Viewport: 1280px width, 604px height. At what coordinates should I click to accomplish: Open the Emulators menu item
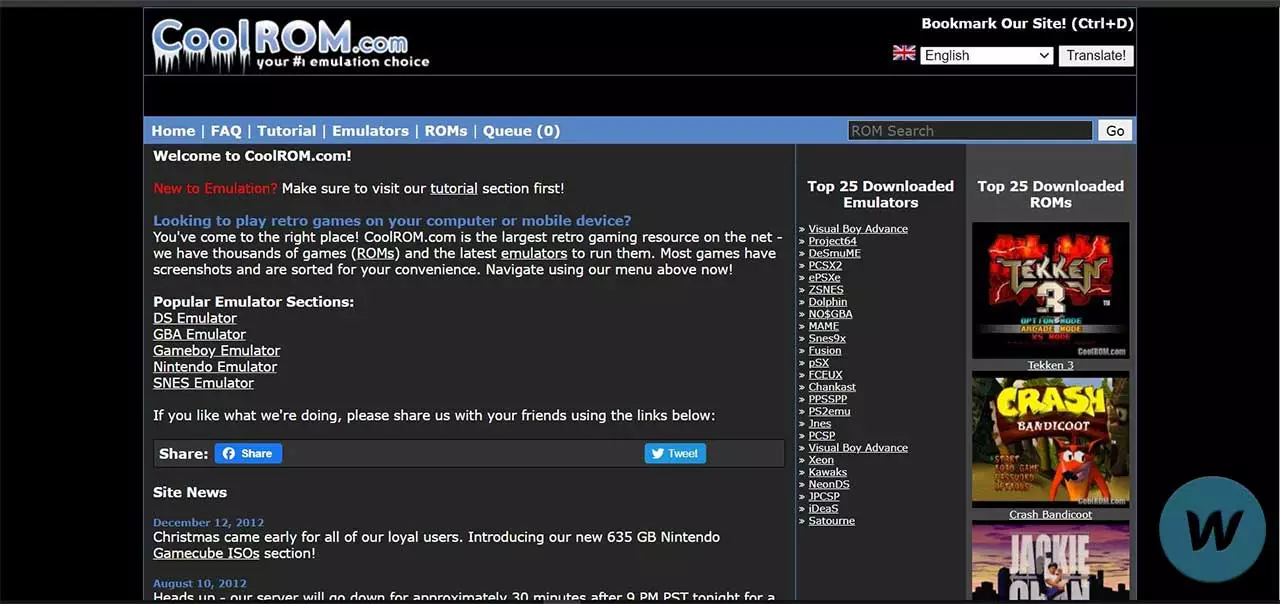click(370, 131)
